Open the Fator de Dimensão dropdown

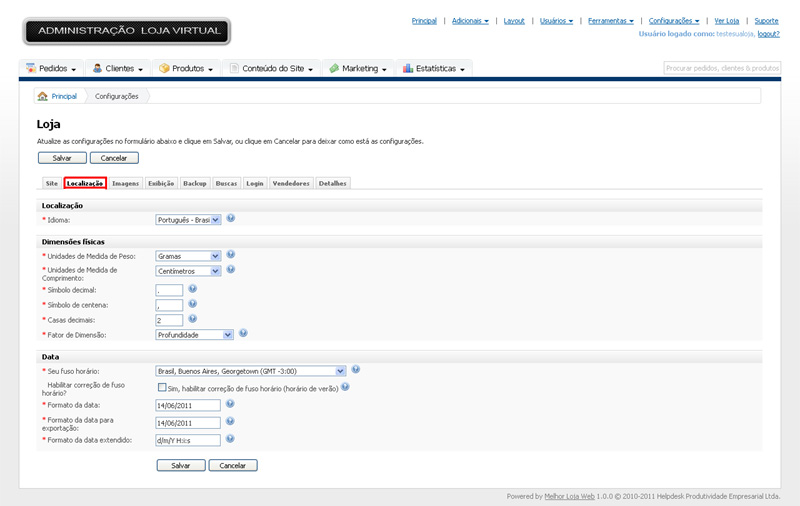194,335
